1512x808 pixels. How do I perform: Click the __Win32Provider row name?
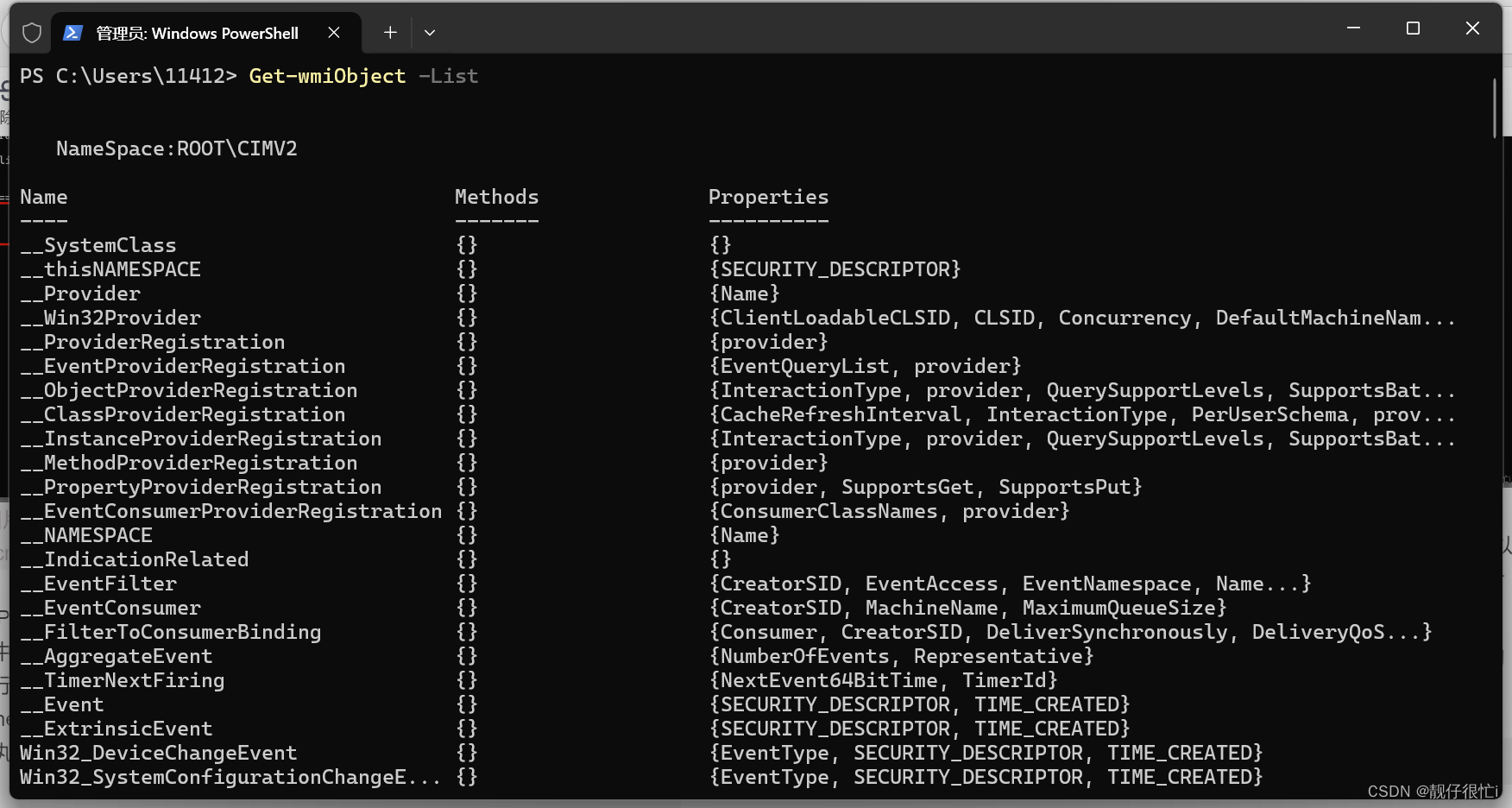tap(110, 318)
